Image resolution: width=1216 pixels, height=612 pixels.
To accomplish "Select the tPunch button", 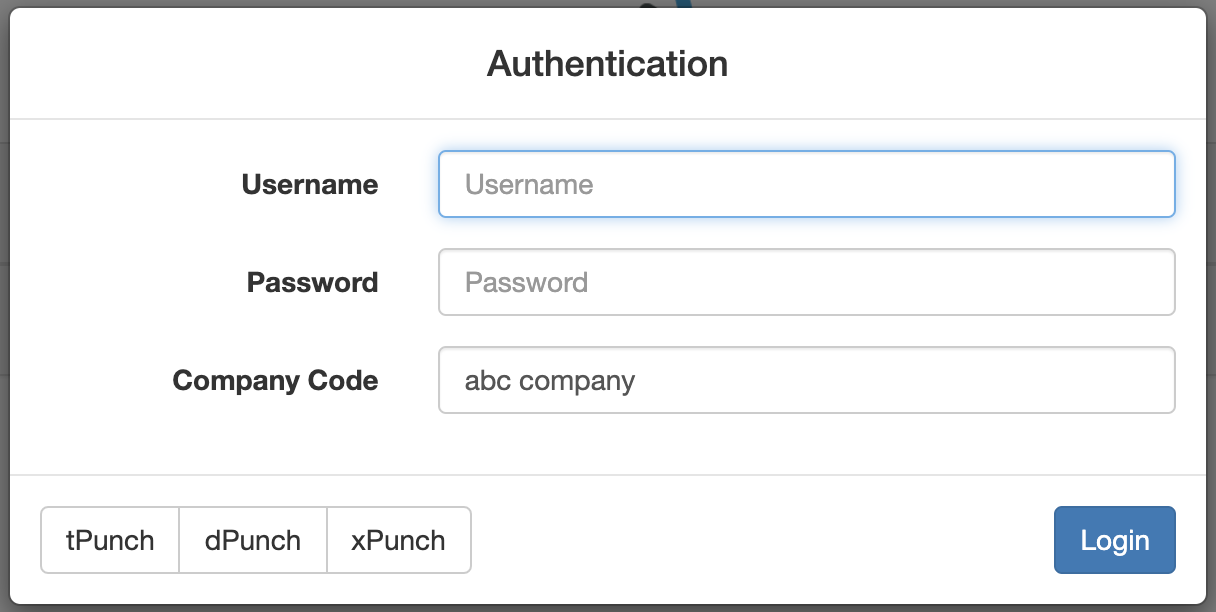I will [110, 540].
